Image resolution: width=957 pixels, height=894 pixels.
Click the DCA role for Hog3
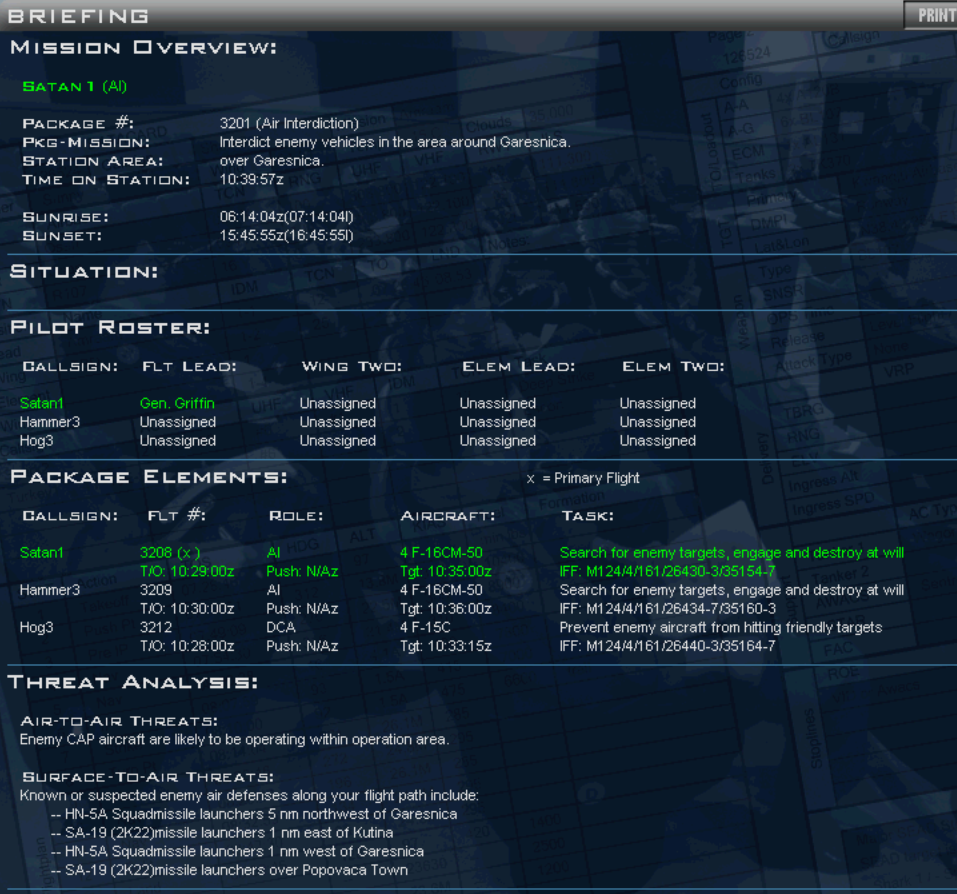click(281, 628)
